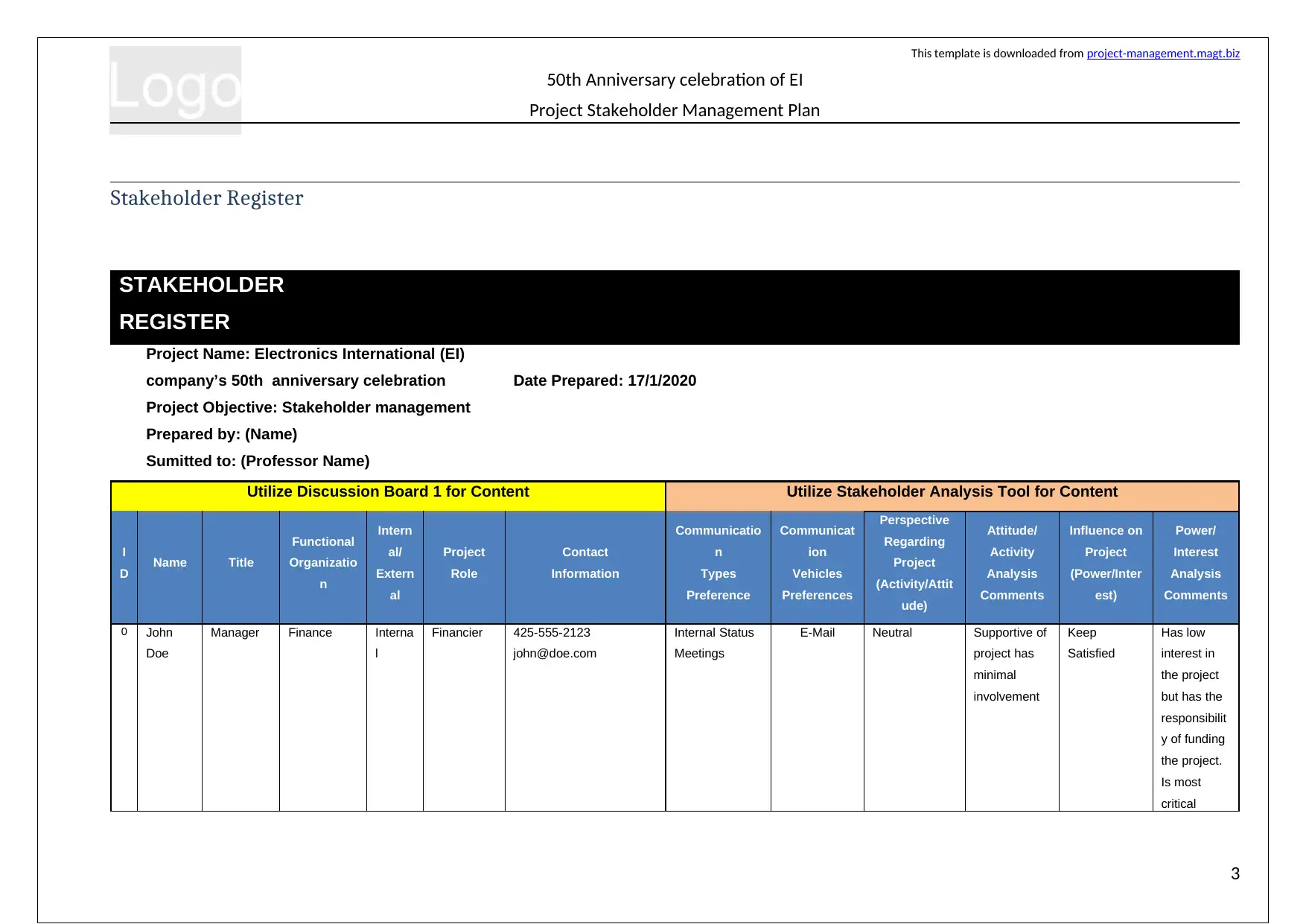Click the Internal/External column header

pos(395,567)
